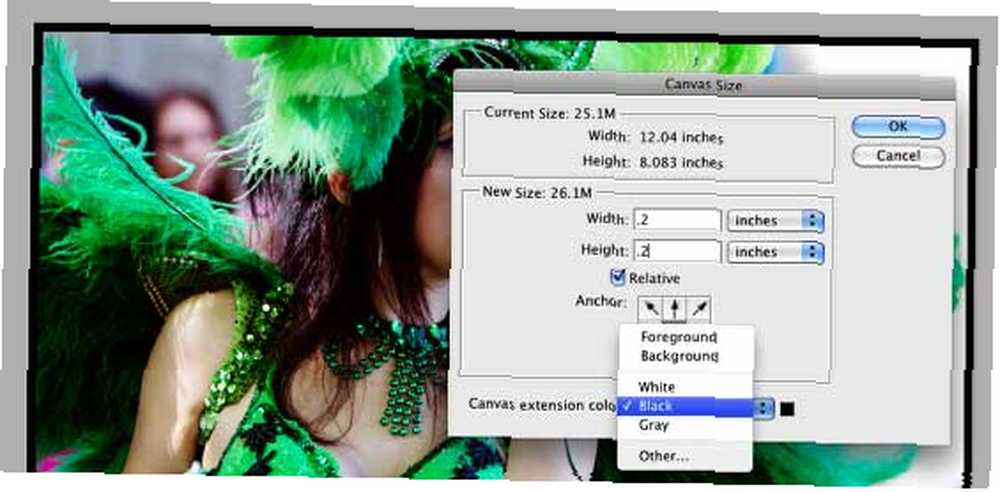This screenshot has height=492, width=1000.
Task: Click the Height input field
Action: tap(677, 251)
